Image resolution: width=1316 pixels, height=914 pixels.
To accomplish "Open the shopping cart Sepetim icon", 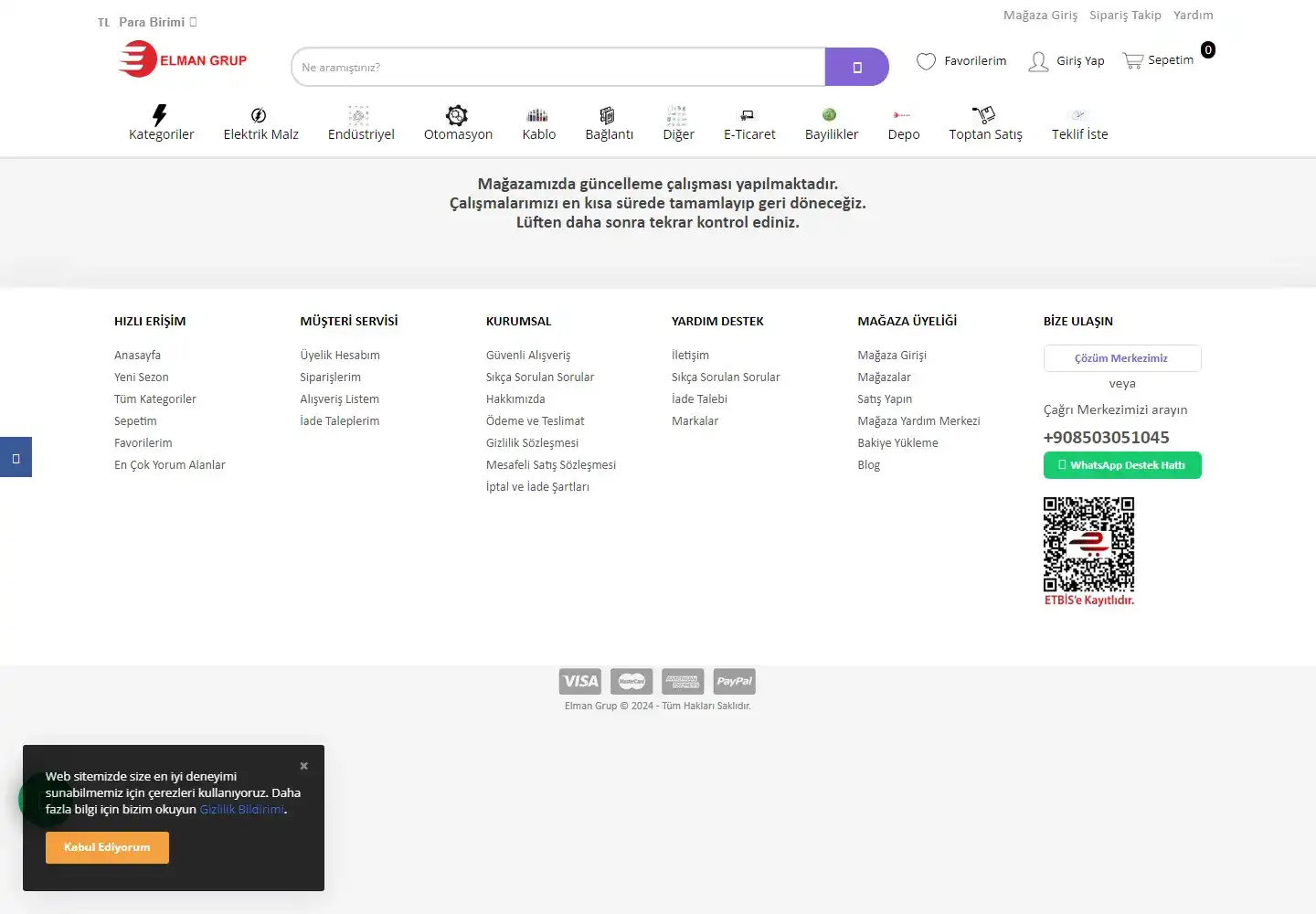I will click(x=1133, y=60).
